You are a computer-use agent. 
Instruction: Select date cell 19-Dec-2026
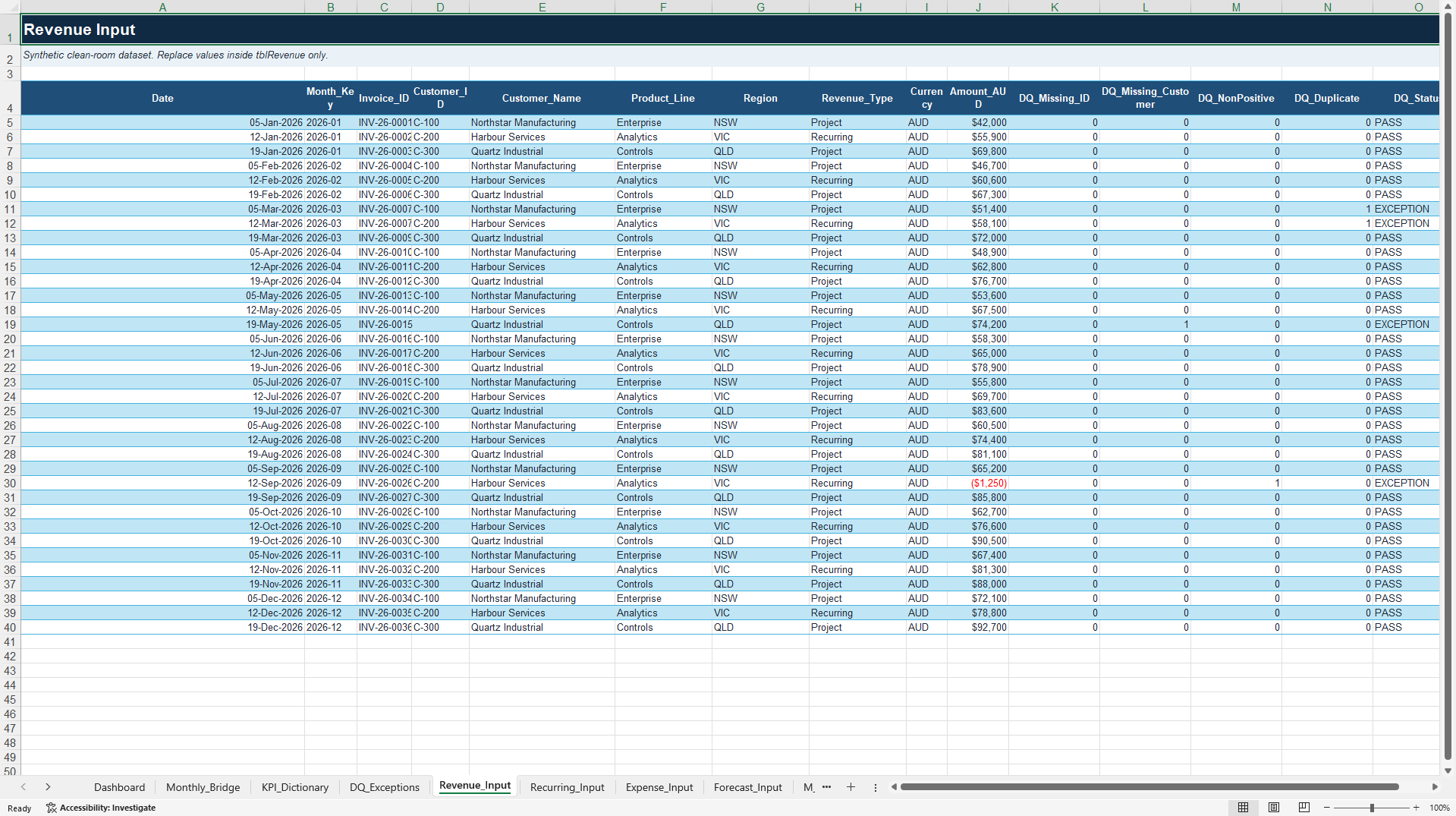click(x=162, y=627)
